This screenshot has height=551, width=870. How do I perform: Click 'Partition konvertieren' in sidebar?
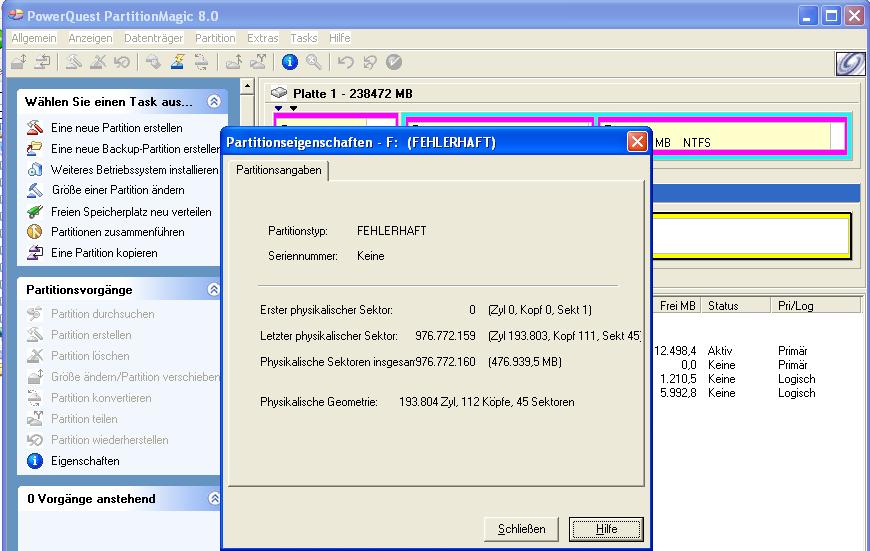101,398
